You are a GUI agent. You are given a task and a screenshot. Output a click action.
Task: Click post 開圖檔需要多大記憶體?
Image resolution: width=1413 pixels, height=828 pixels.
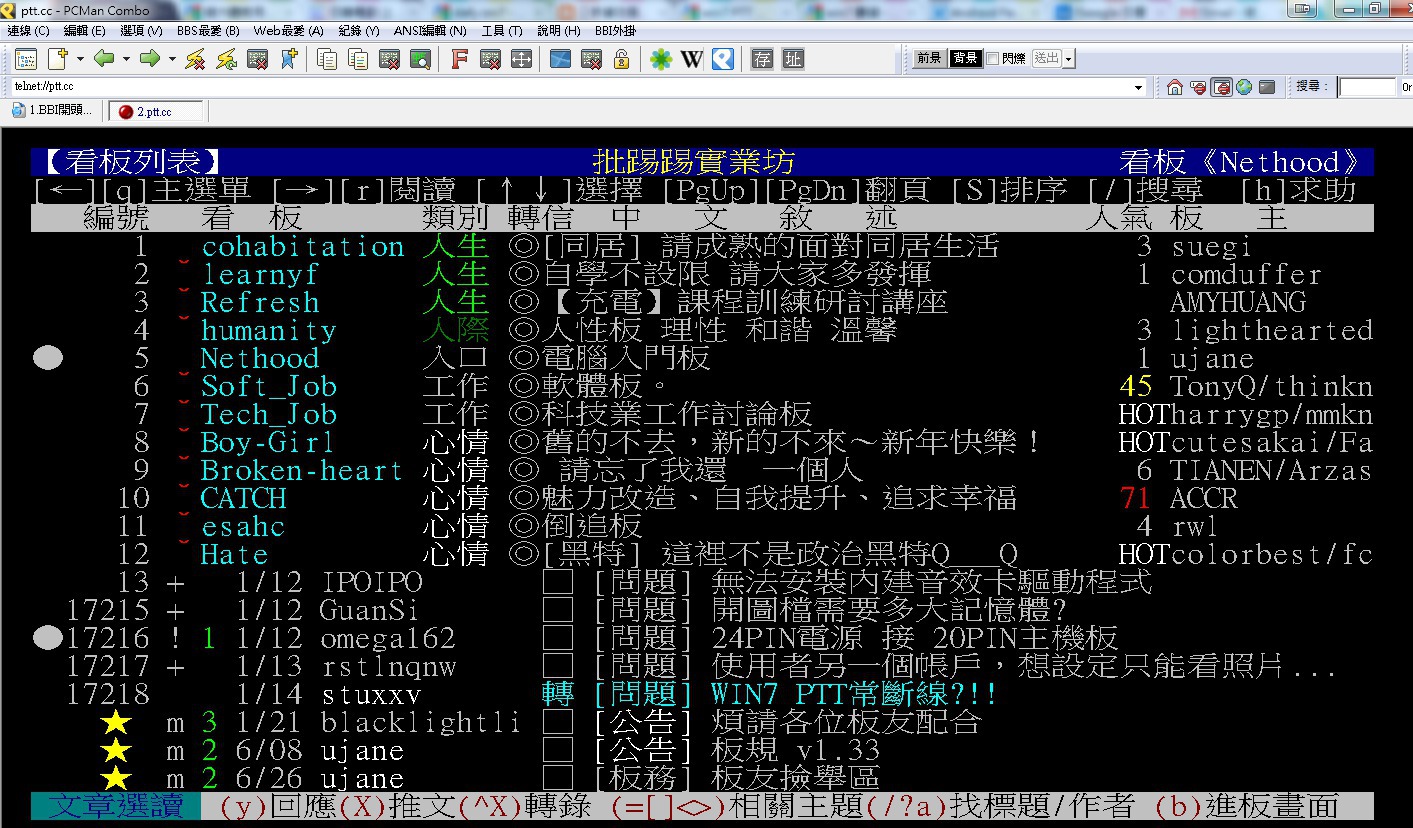tap(889, 610)
